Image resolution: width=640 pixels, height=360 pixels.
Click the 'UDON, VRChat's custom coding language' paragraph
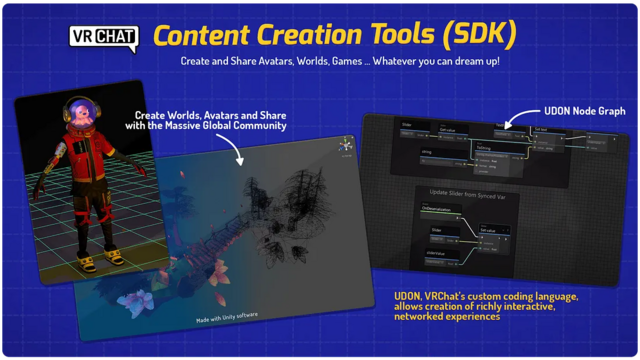pyautogui.click(x=486, y=306)
